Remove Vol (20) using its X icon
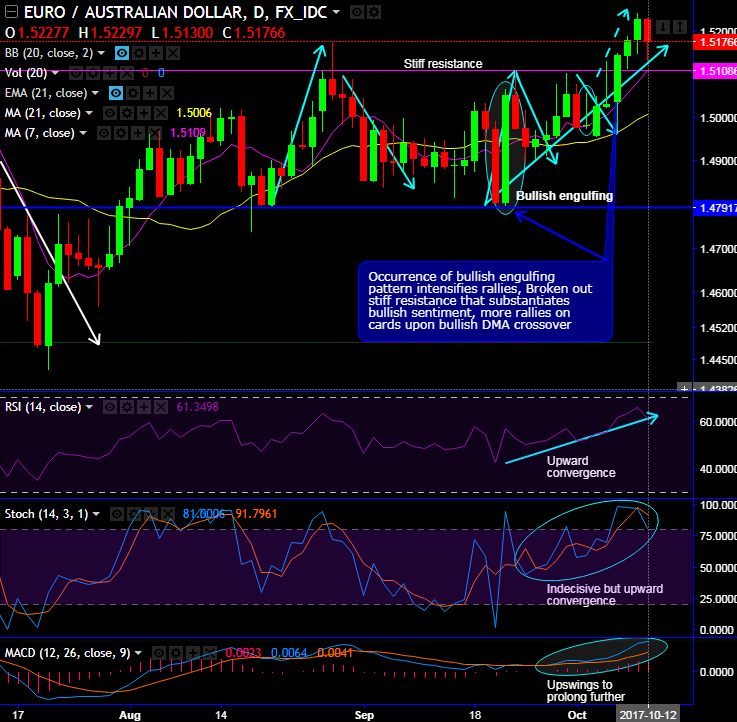Viewport: 737px width, 722px height. [x=127, y=73]
